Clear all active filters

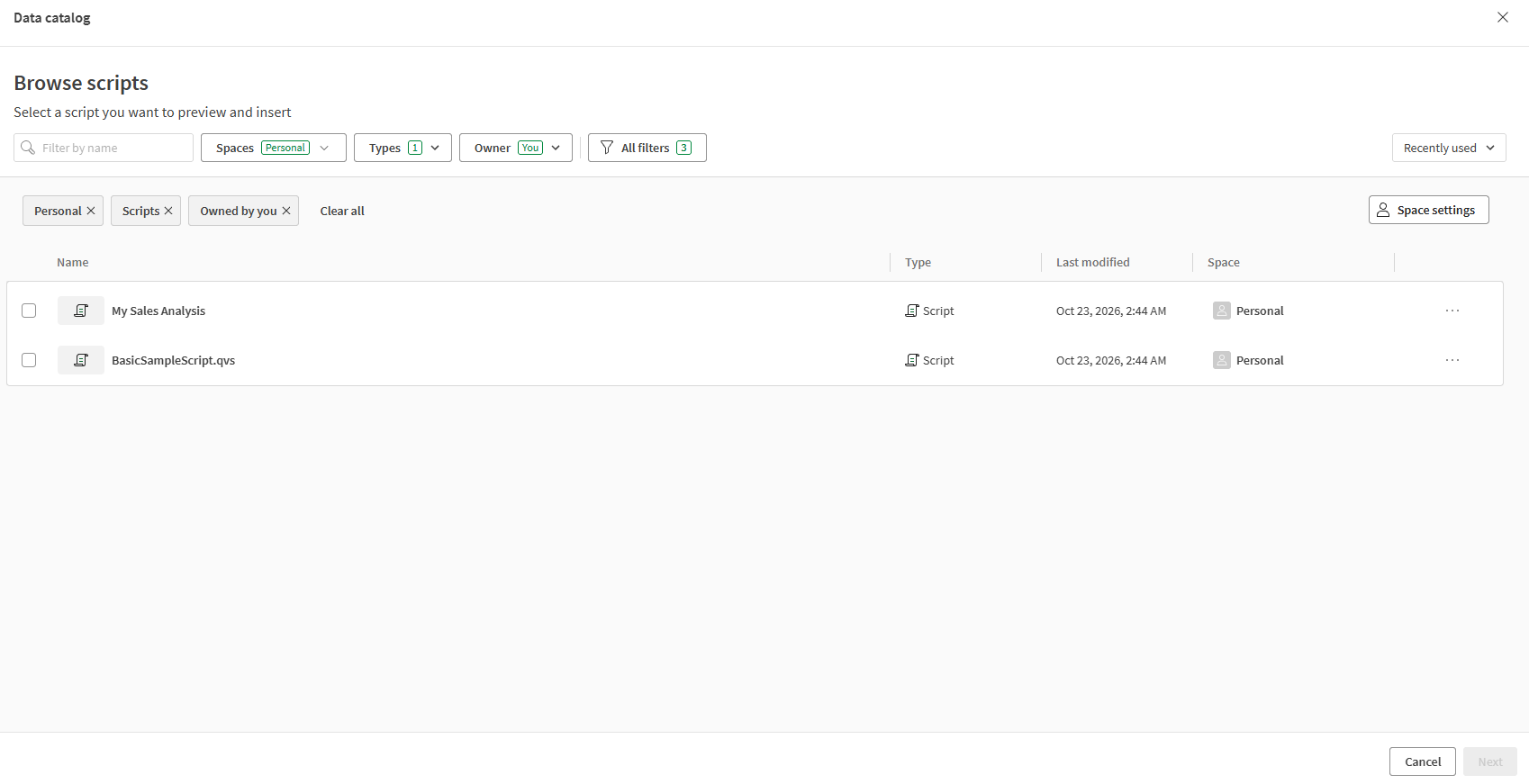[x=342, y=211]
